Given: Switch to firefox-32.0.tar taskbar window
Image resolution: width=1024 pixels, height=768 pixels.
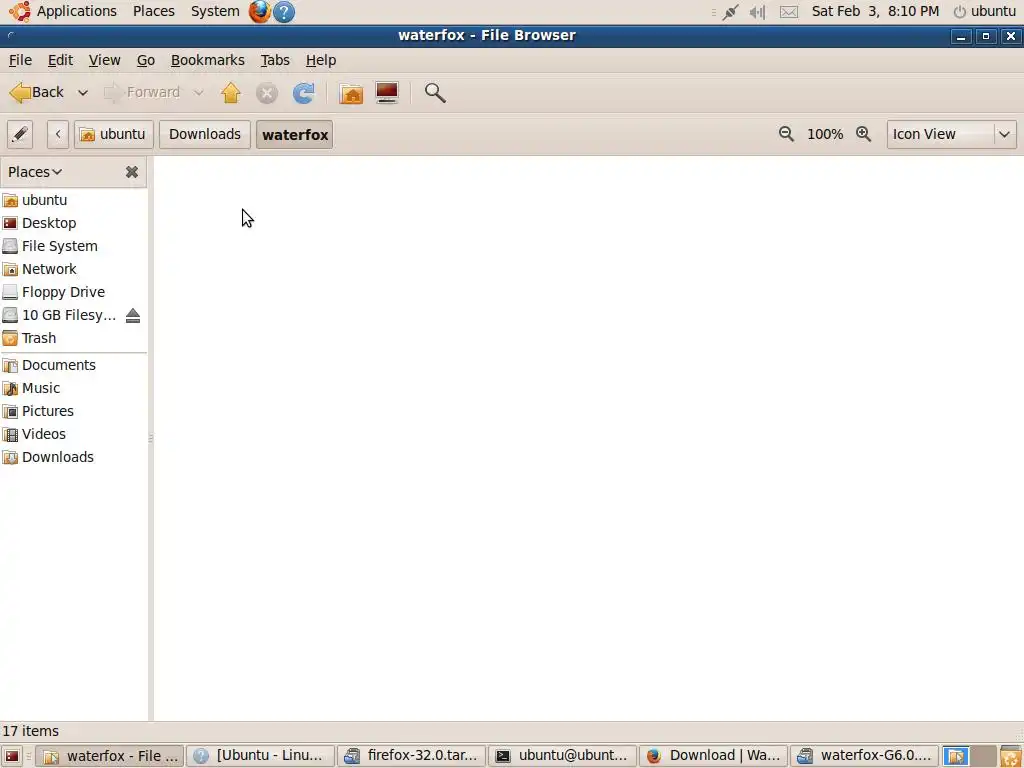Looking at the screenshot, I should tap(411, 756).
